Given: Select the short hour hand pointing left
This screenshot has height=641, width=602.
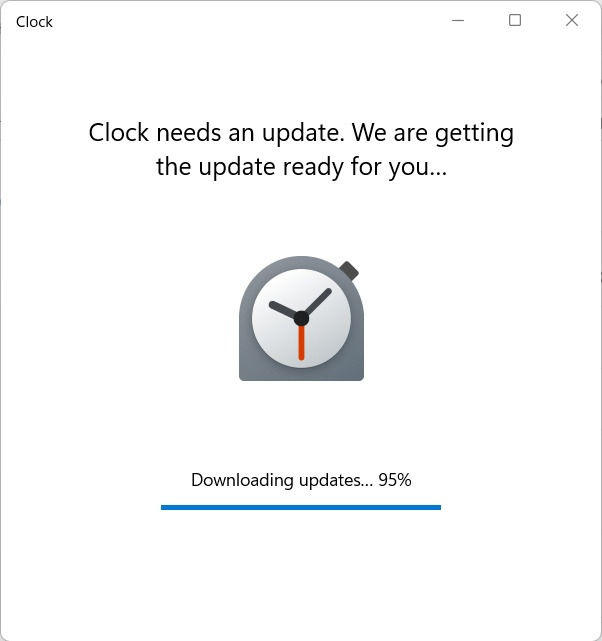Looking at the screenshot, I should (282, 309).
